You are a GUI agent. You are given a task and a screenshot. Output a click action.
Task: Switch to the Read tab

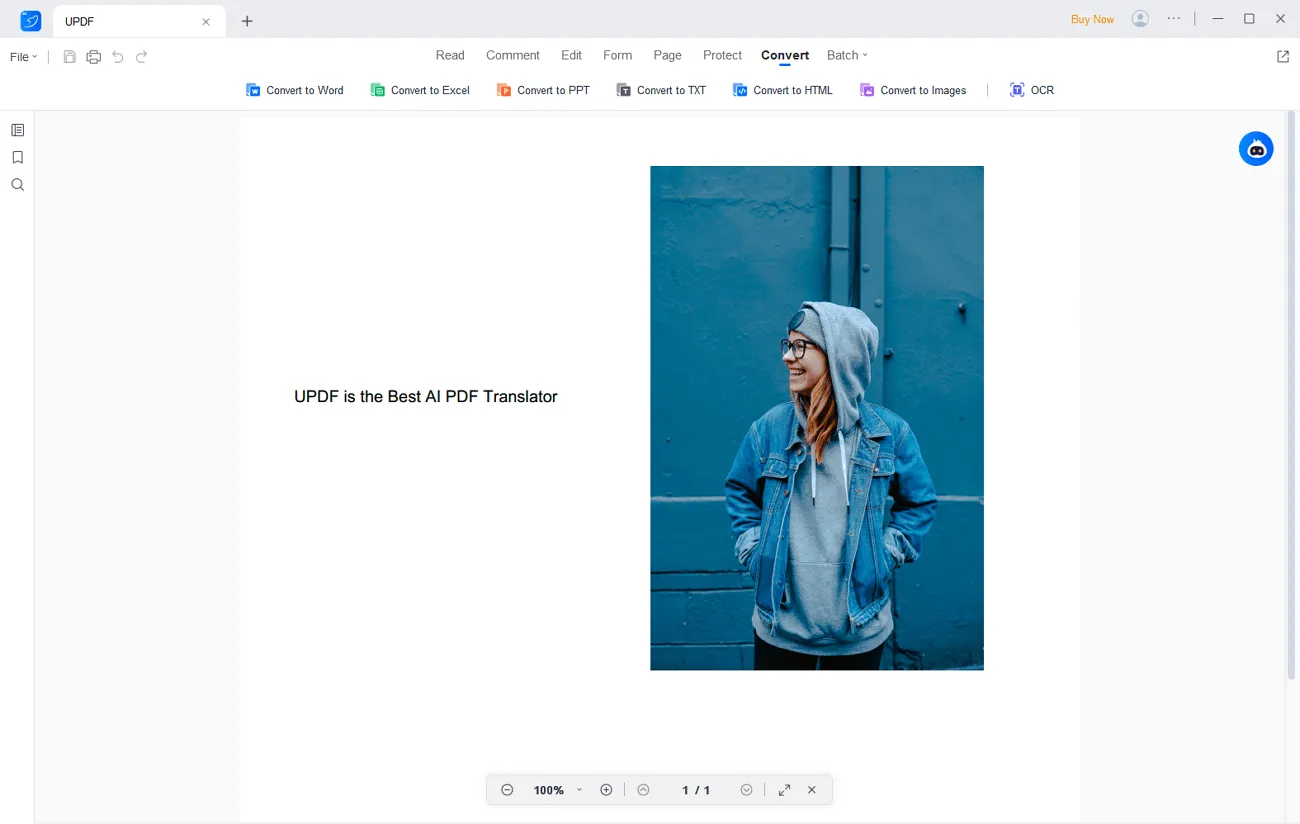point(450,55)
